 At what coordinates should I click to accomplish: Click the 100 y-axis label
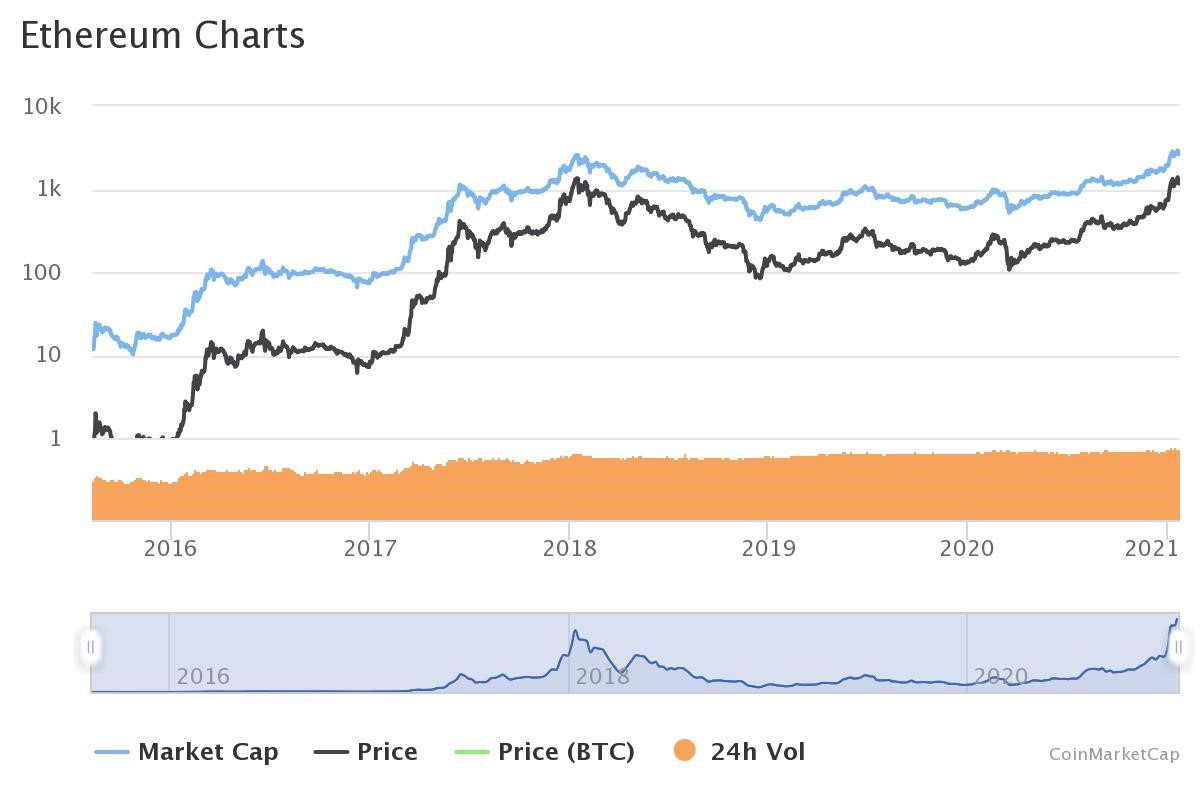pyautogui.click(x=41, y=272)
